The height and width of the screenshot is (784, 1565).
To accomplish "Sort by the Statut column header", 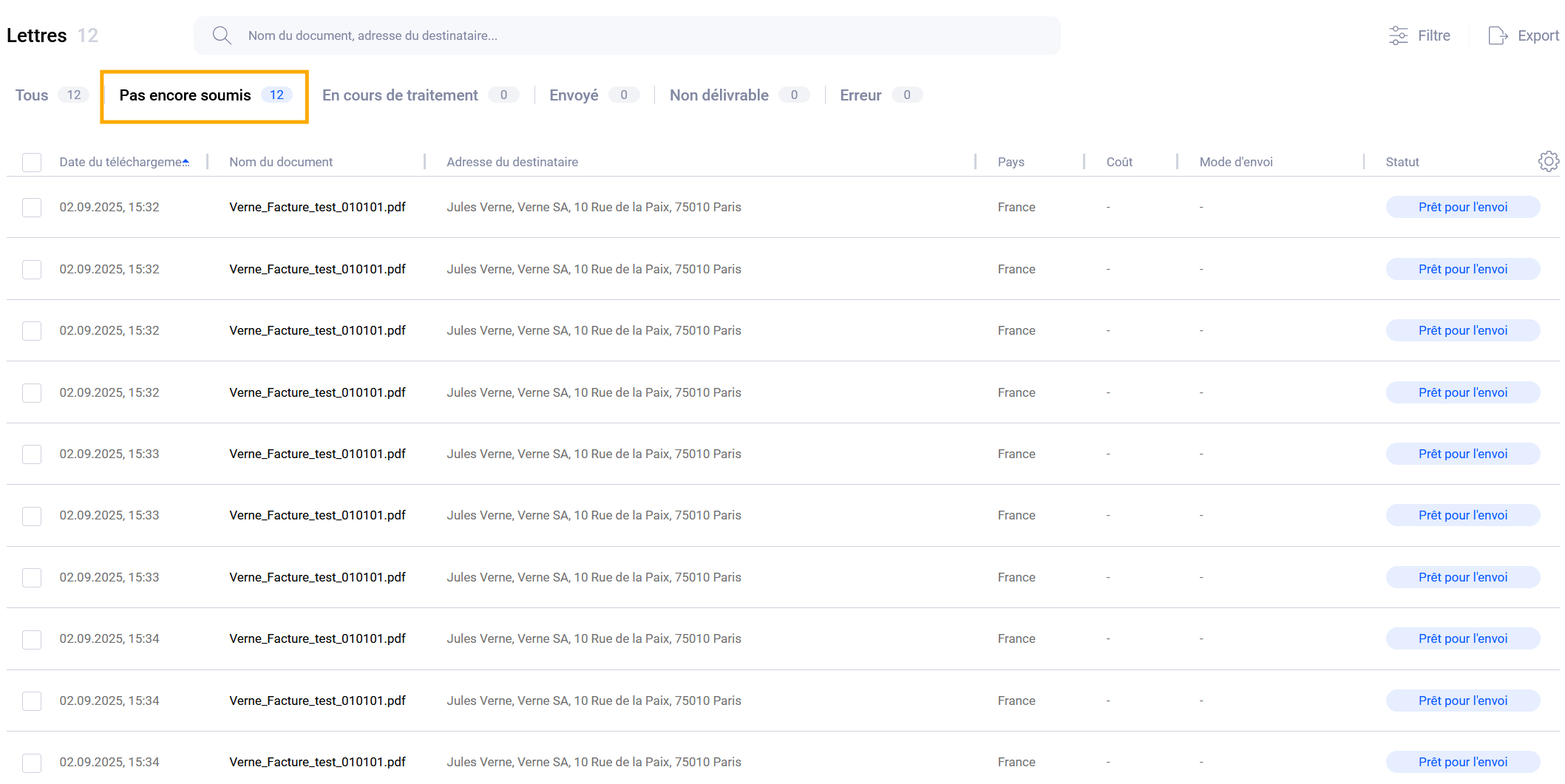I will [x=1402, y=162].
